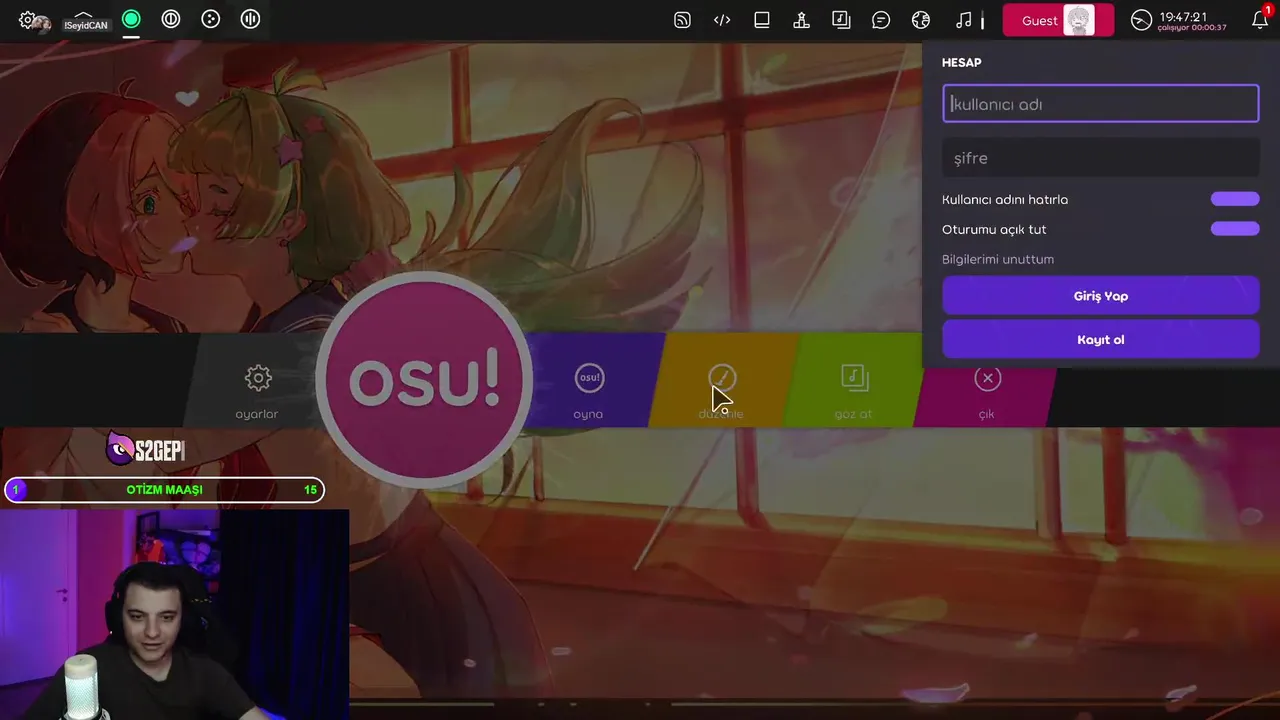The height and width of the screenshot is (720, 1280).
Task: Open the beatmap listing icon
Action: click(x=841, y=20)
